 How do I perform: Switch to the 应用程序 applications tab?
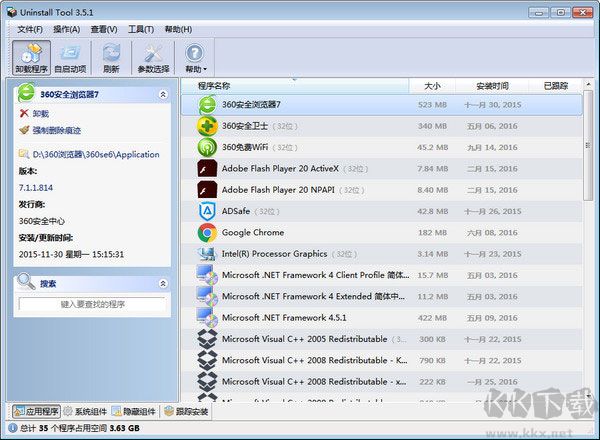click(36, 412)
